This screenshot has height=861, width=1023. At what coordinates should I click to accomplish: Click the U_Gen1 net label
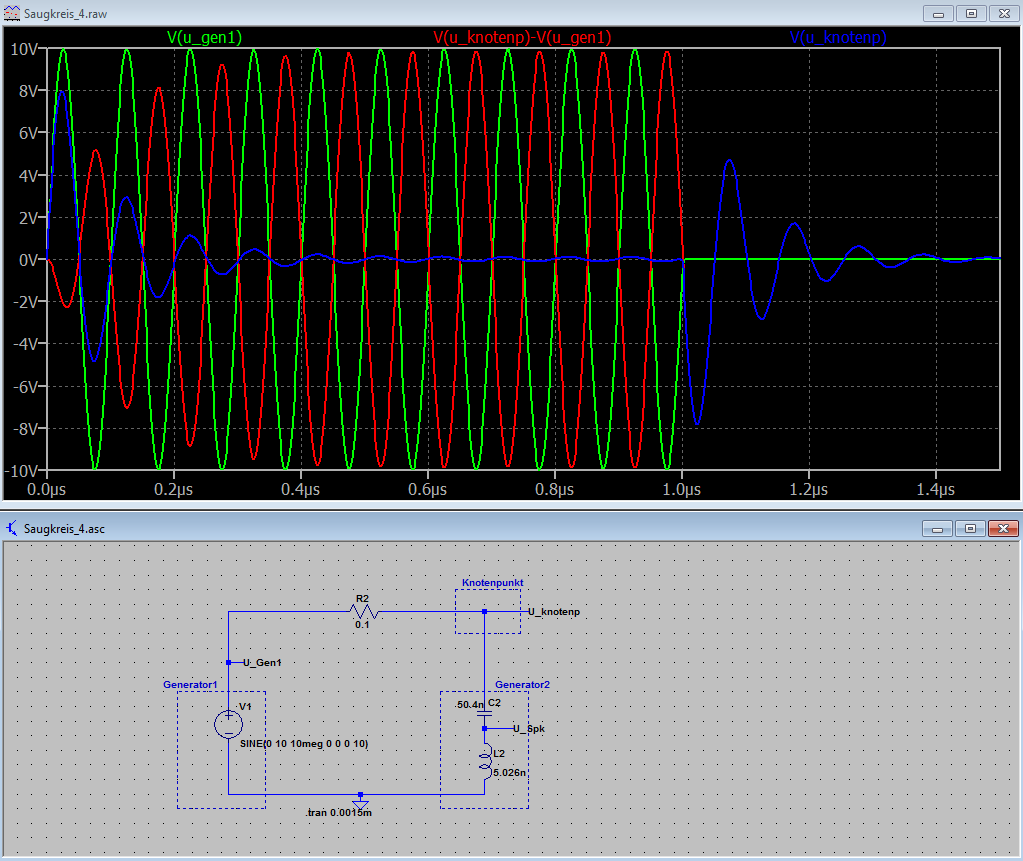click(262, 662)
